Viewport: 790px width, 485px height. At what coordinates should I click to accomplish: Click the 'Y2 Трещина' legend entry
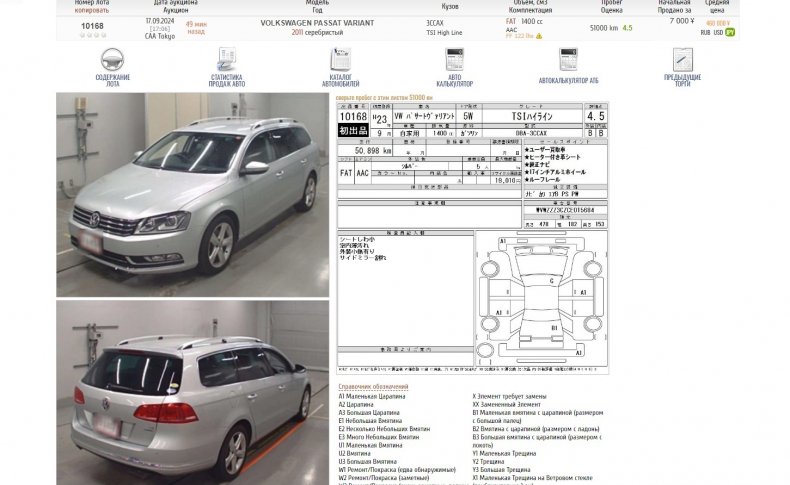(x=488, y=461)
